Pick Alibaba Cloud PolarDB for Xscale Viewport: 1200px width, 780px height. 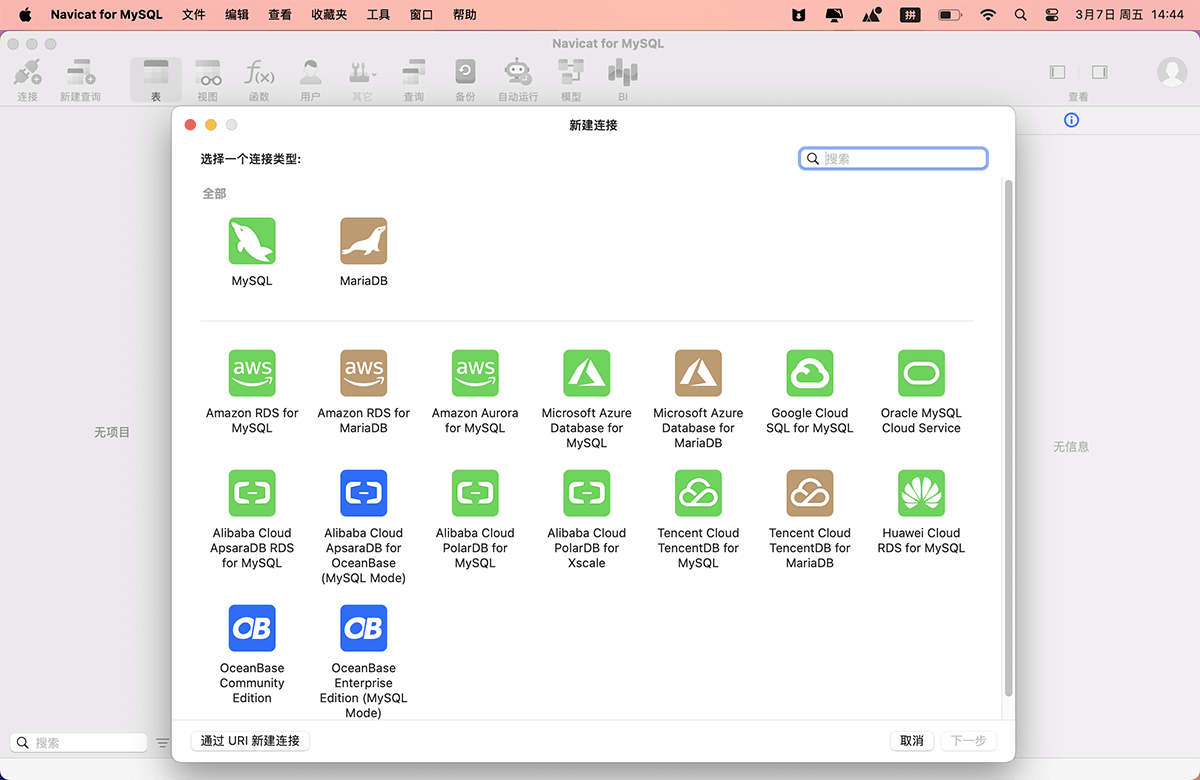pyautogui.click(x=587, y=493)
